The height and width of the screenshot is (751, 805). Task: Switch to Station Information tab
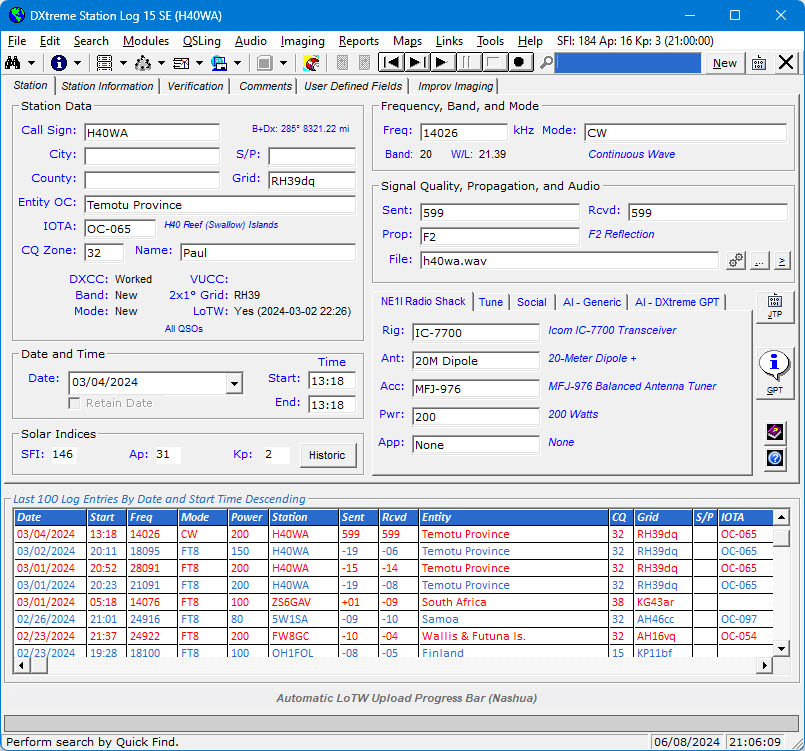pyautogui.click(x=107, y=86)
